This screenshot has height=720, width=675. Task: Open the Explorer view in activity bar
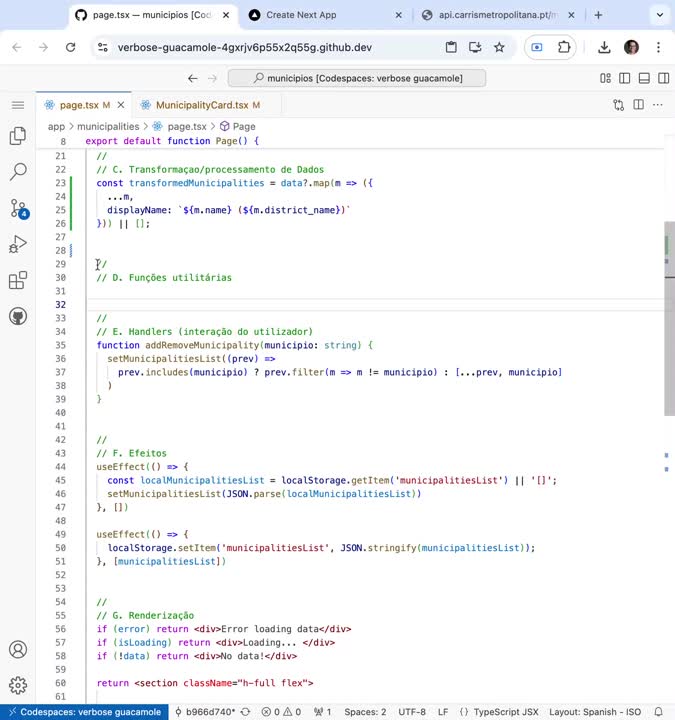18,136
